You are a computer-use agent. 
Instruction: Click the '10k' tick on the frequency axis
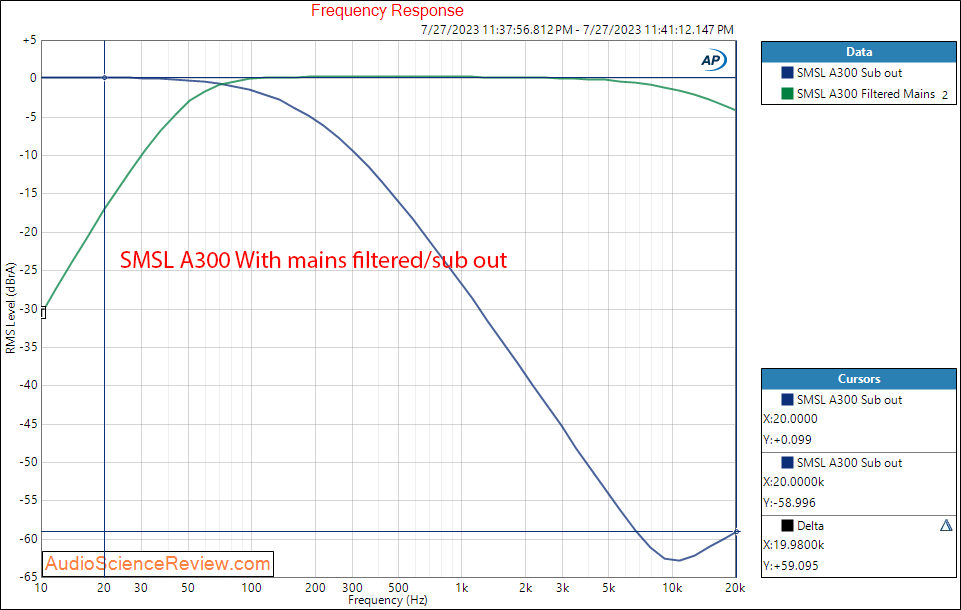point(672,588)
